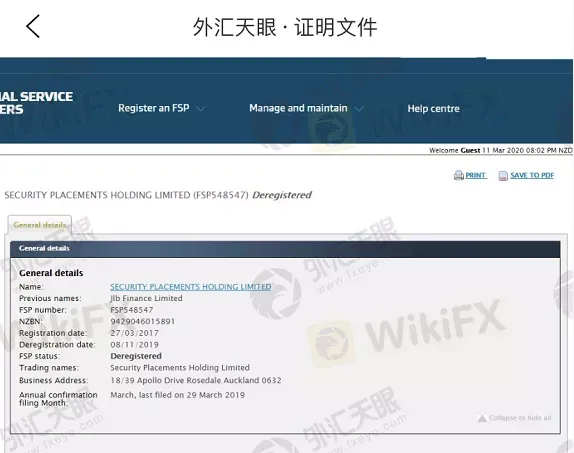Click Collapse to hide all
This screenshot has height=453, width=574.
click(x=520, y=418)
